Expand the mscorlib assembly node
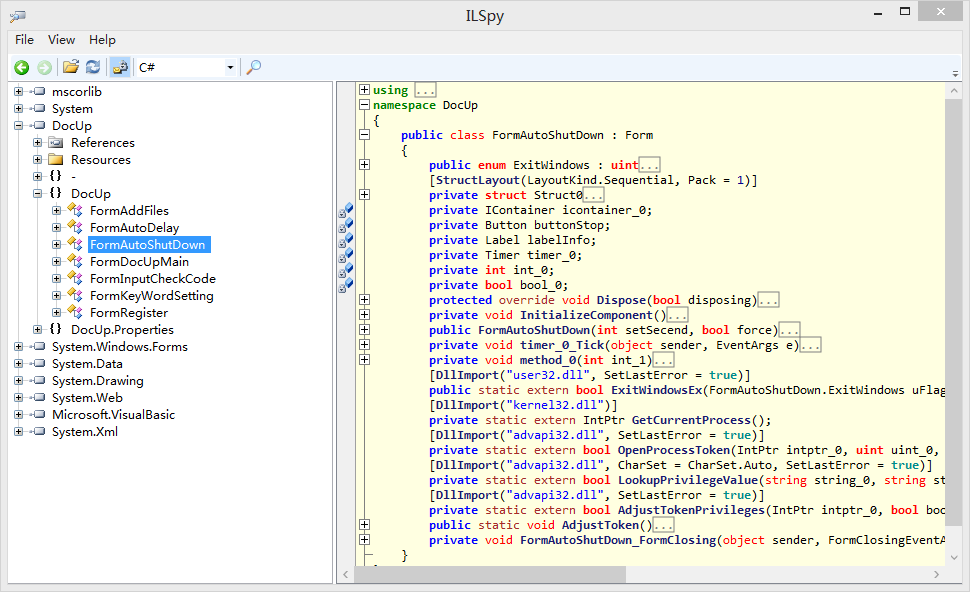Viewport: 970px width, 592px height. pyautogui.click(x=19, y=92)
